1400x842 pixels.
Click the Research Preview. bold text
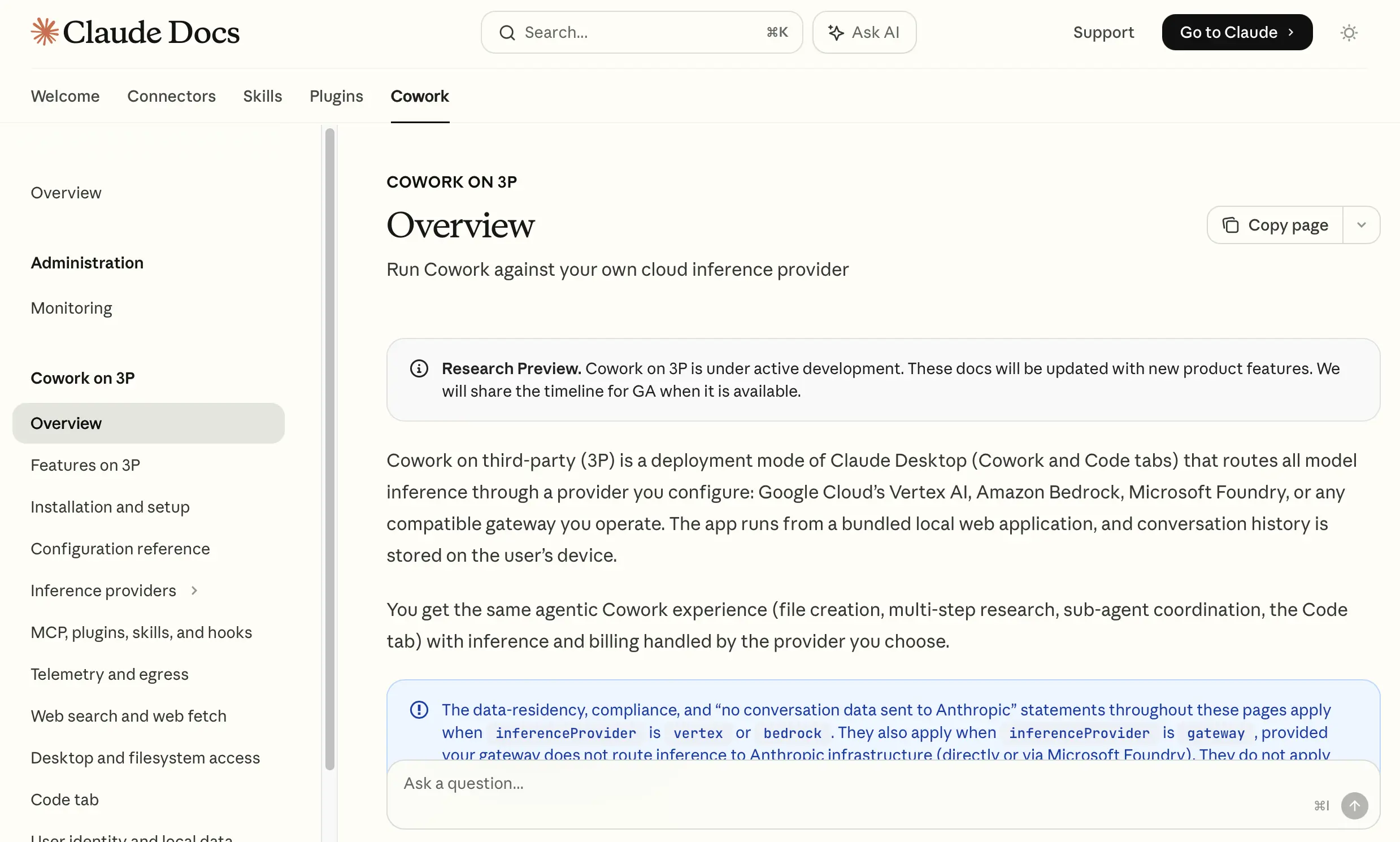pyautogui.click(x=511, y=369)
